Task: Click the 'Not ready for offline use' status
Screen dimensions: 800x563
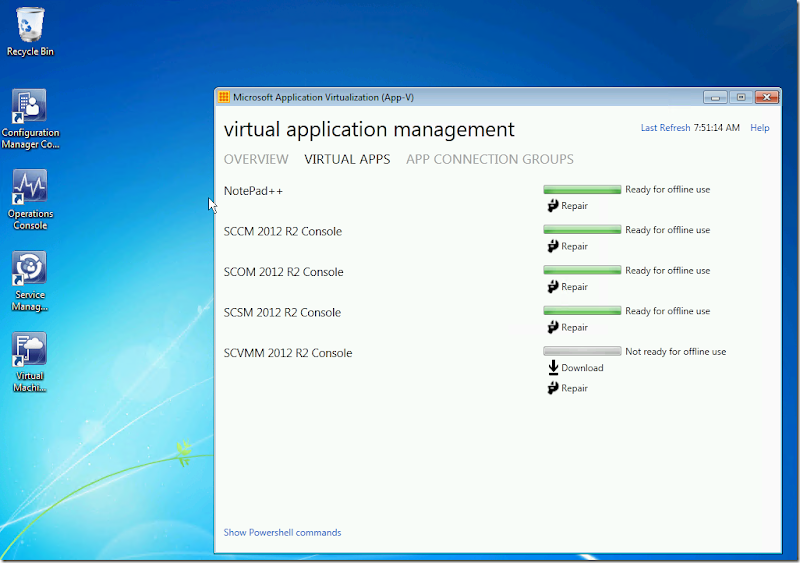Action: (x=676, y=352)
